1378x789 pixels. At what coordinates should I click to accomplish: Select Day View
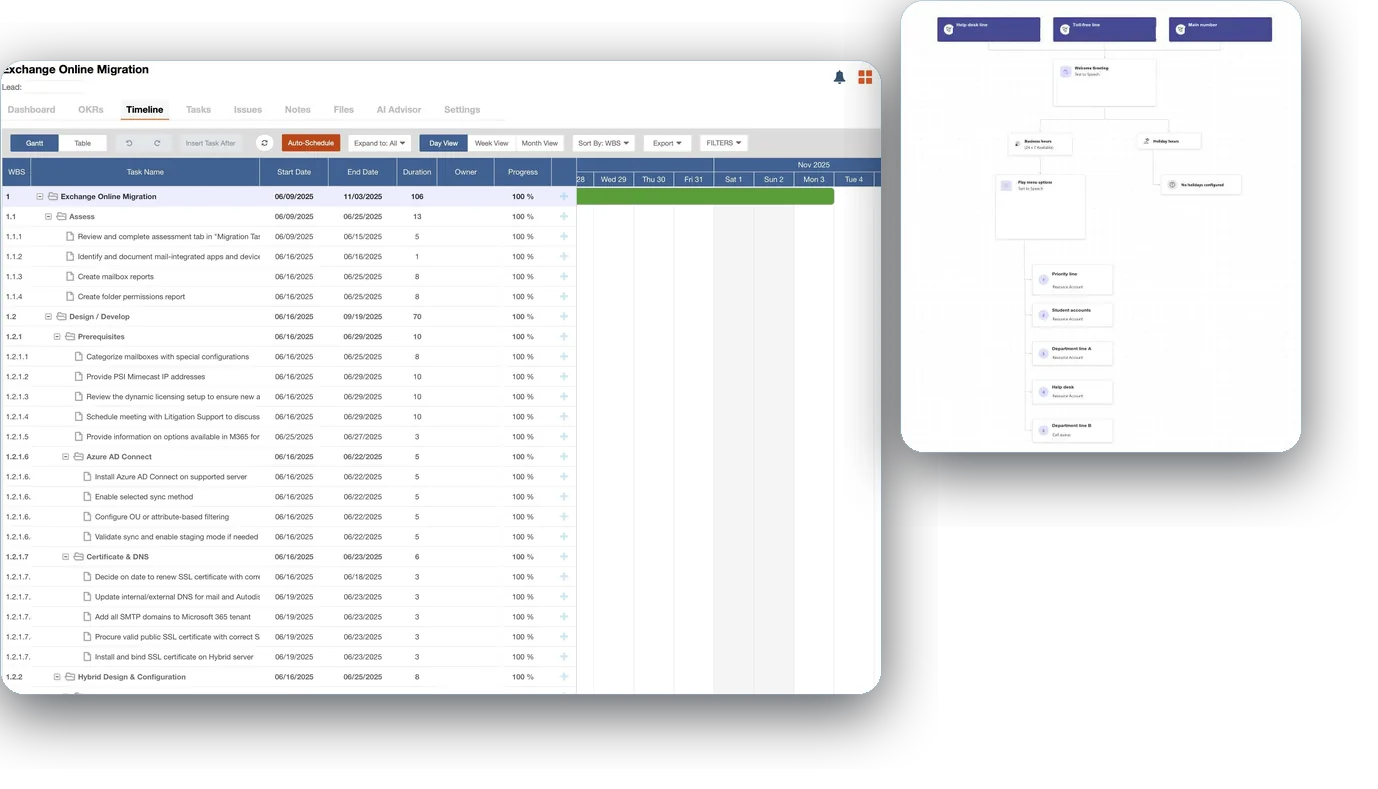443,143
